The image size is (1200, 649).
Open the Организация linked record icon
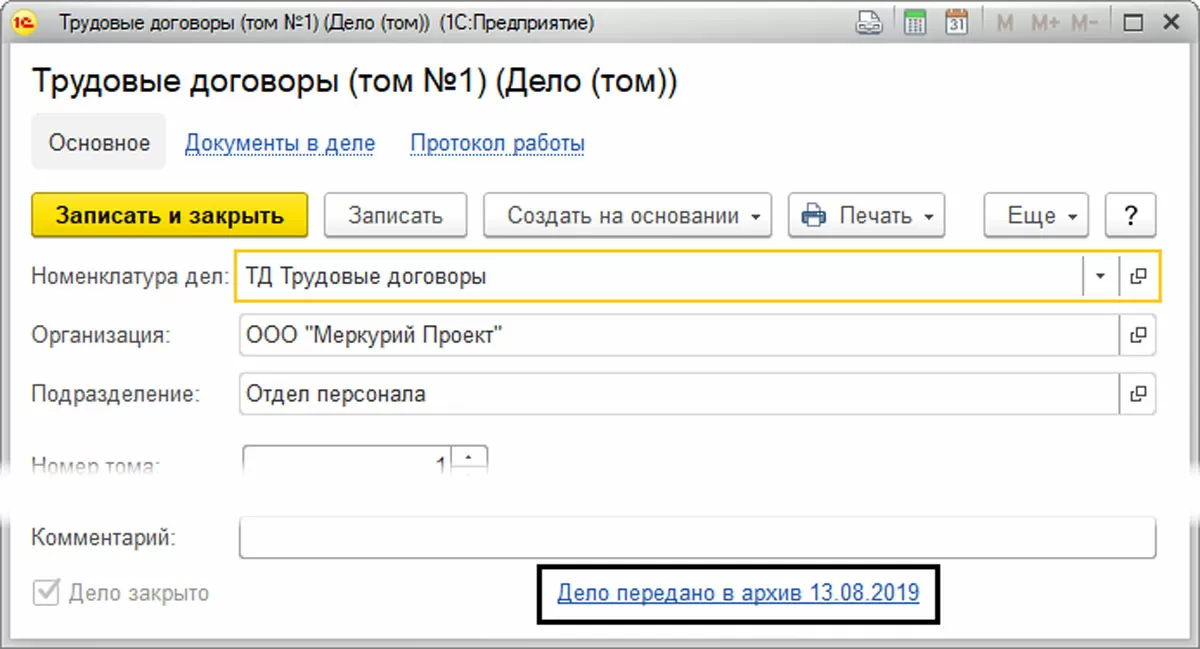tap(1137, 336)
